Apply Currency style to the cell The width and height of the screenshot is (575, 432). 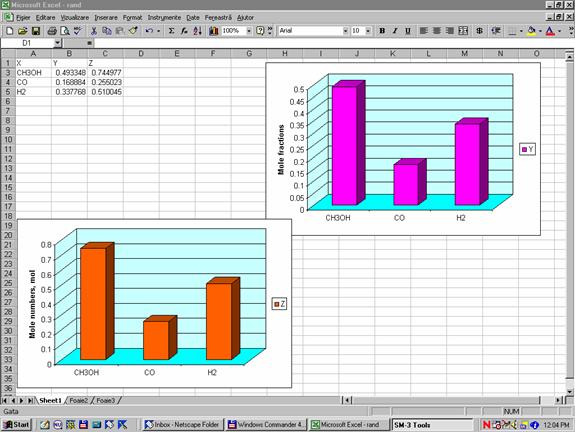[479, 31]
